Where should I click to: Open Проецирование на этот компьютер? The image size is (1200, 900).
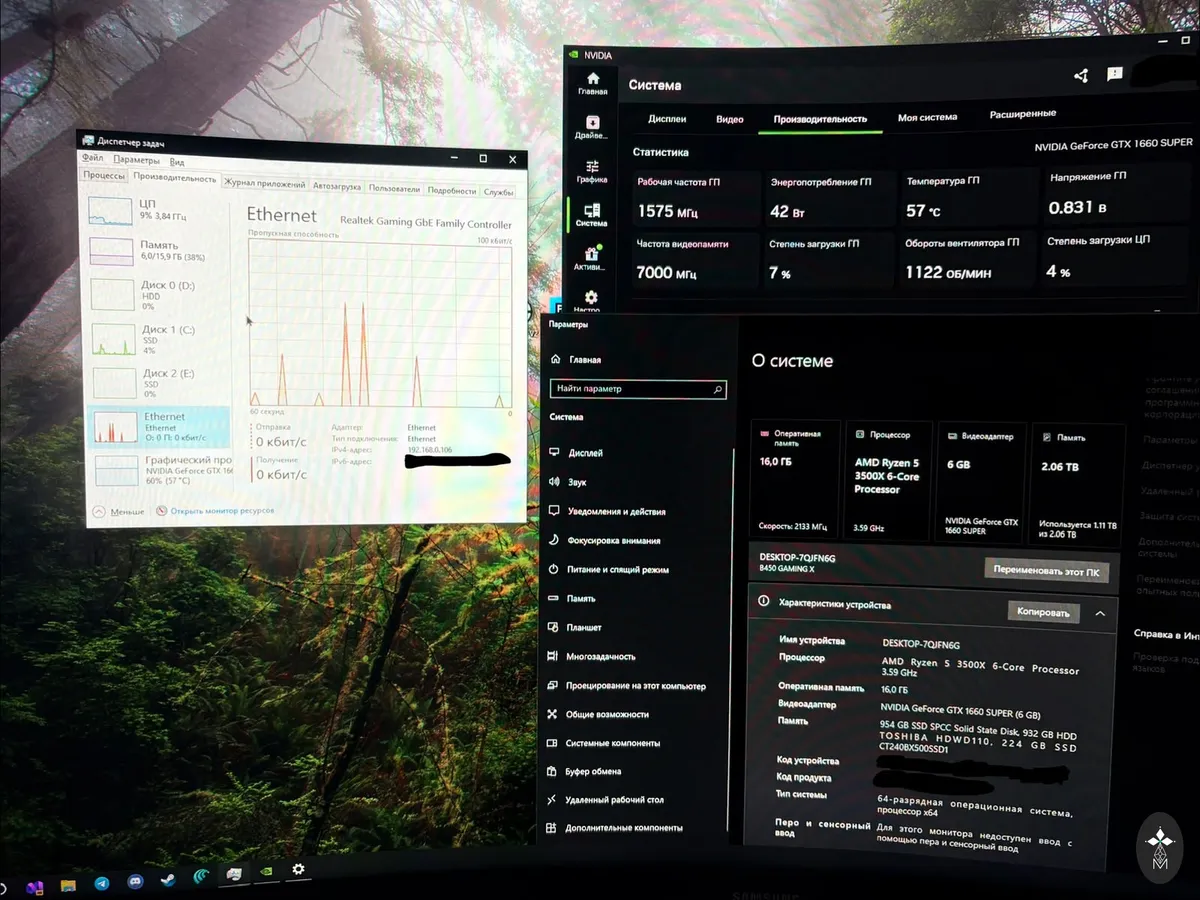[626, 686]
